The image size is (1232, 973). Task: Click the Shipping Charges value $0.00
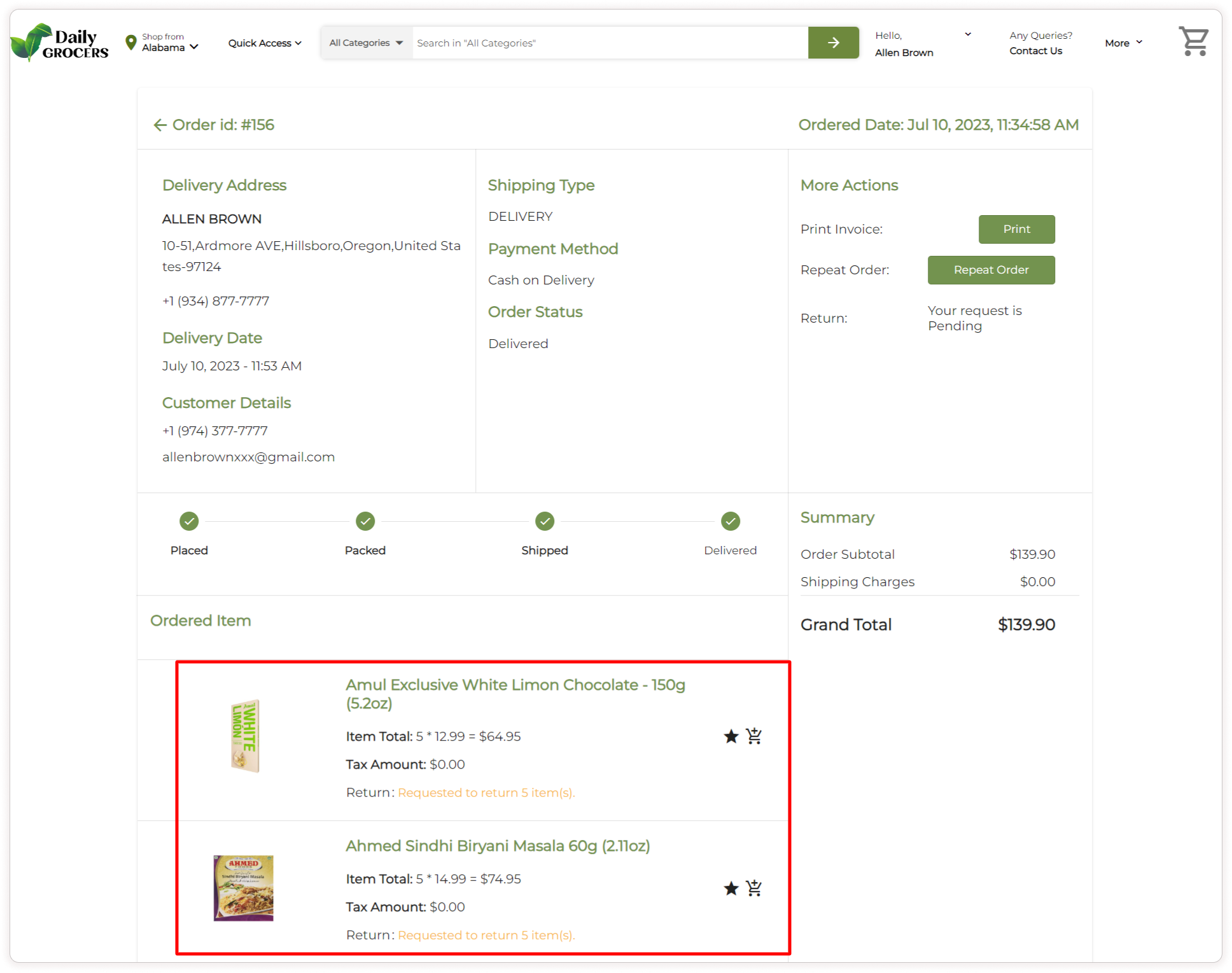(x=1037, y=582)
